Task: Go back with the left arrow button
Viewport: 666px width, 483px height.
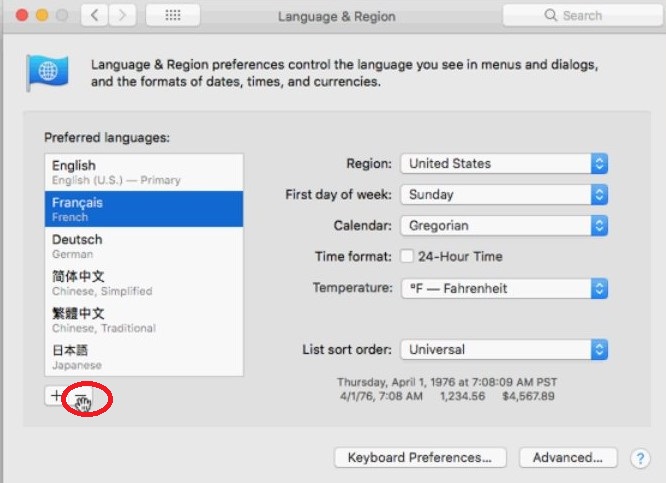Action: tap(94, 15)
